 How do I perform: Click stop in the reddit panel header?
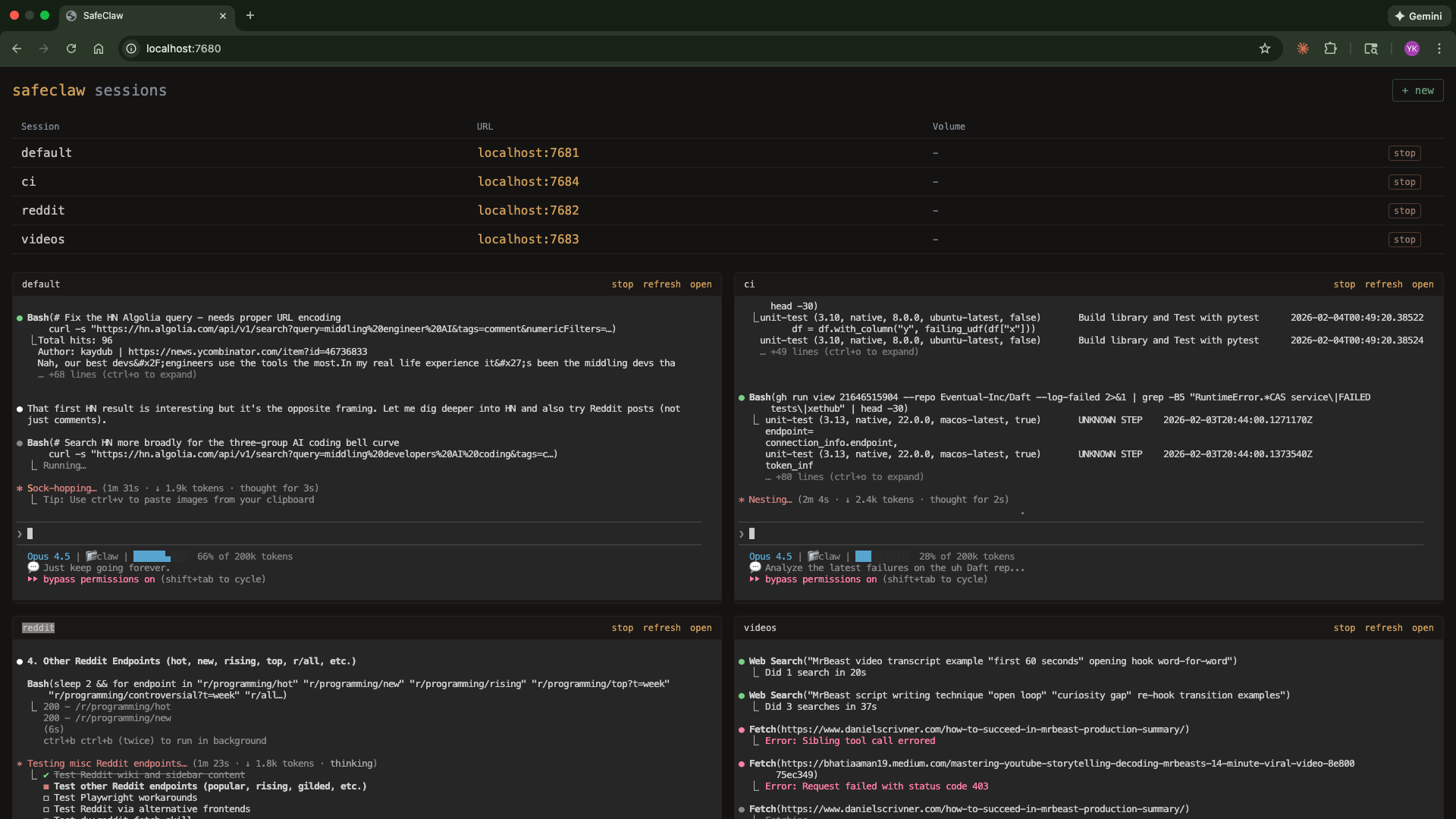(623, 628)
